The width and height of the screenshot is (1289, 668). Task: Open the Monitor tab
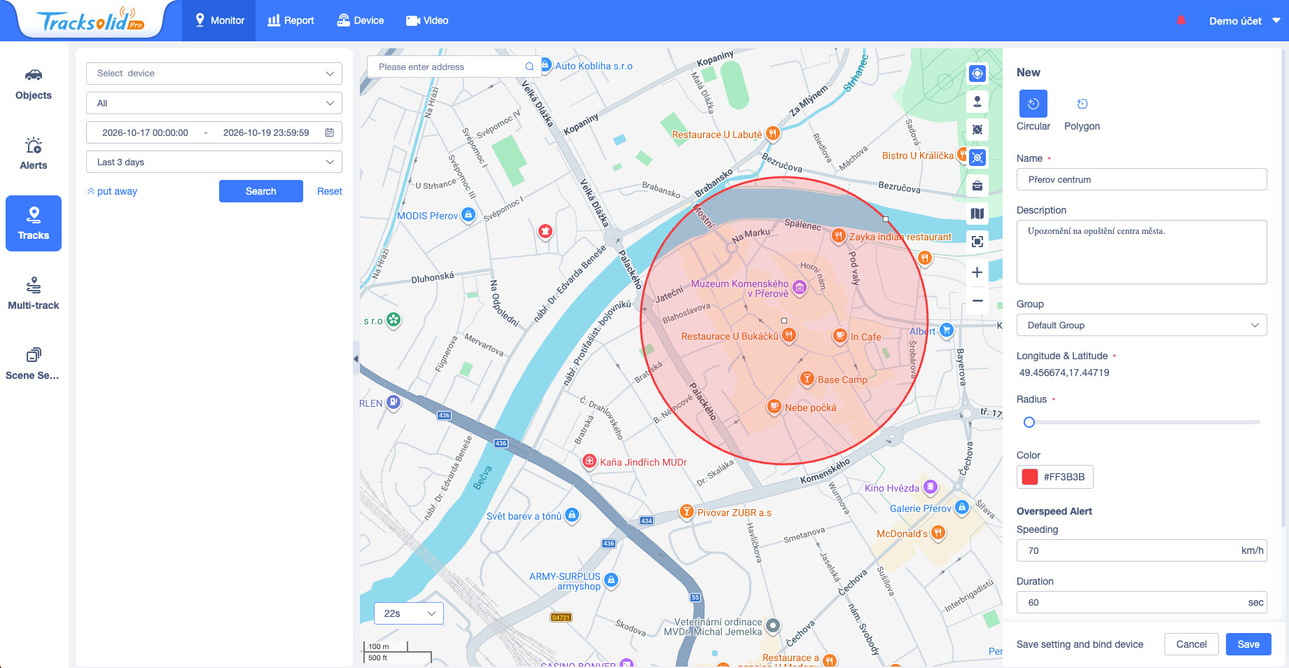219,20
